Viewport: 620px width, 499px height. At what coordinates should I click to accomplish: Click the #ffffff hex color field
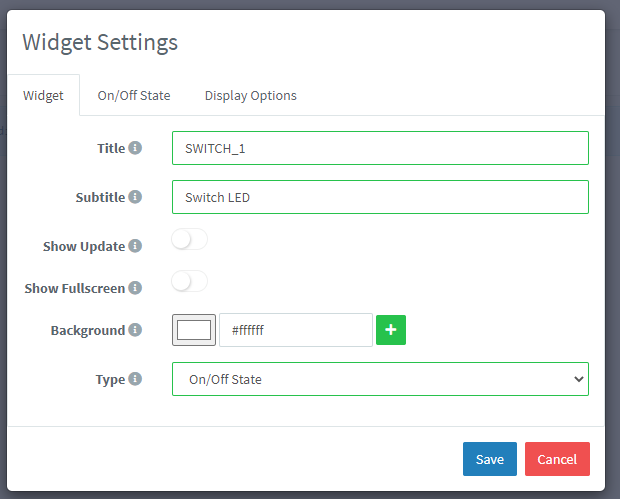tap(295, 330)
